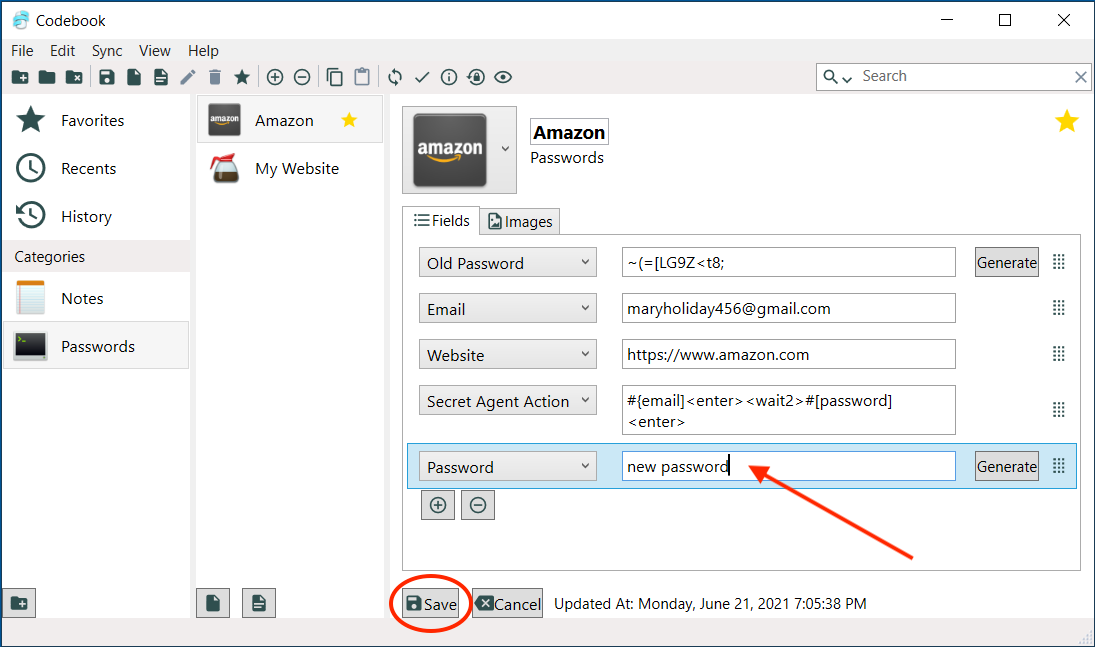Click the drag handle on Email row

1059,308
